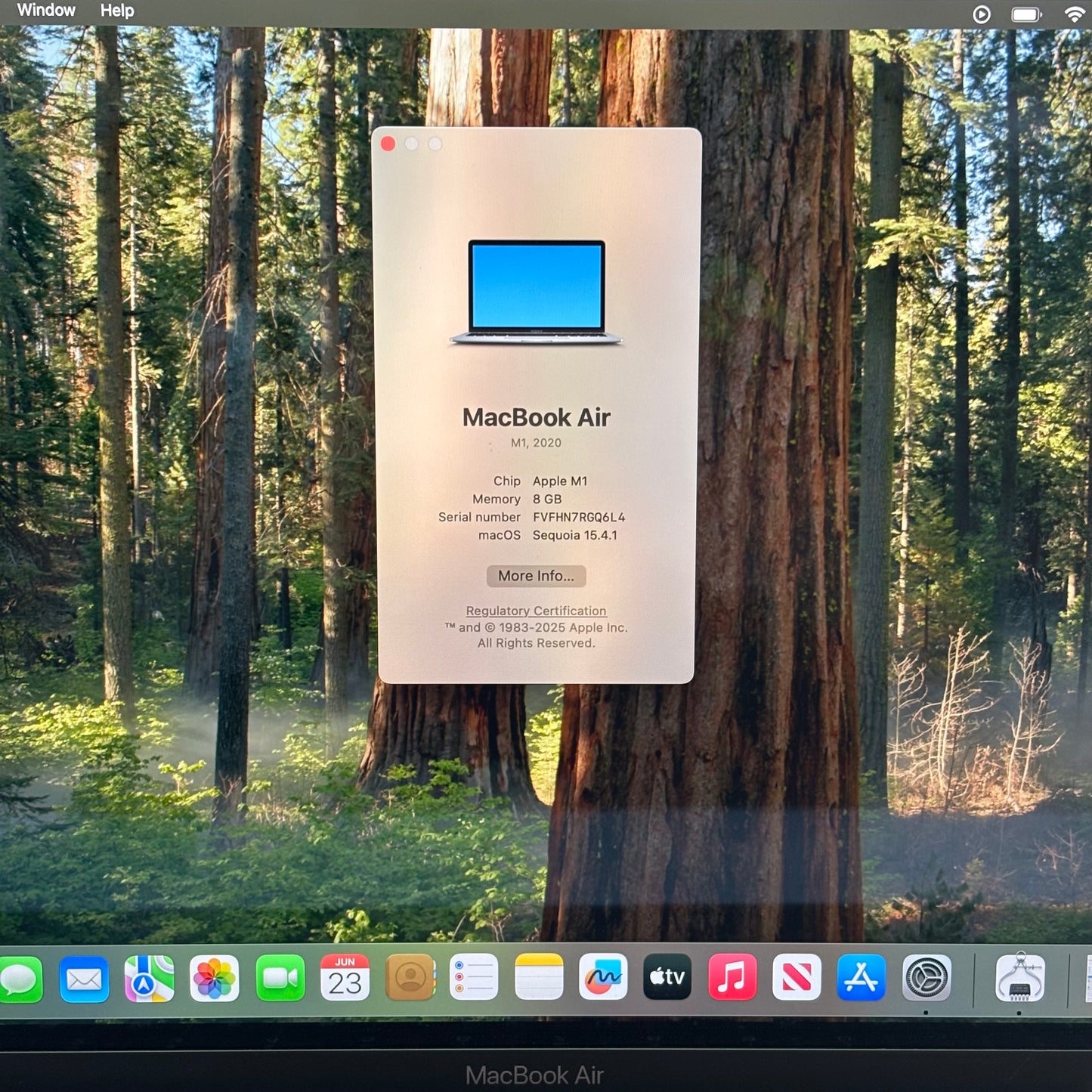Open the Contacts app in the Dock
Screen dimensions: 1092x1092
point(410,978)
